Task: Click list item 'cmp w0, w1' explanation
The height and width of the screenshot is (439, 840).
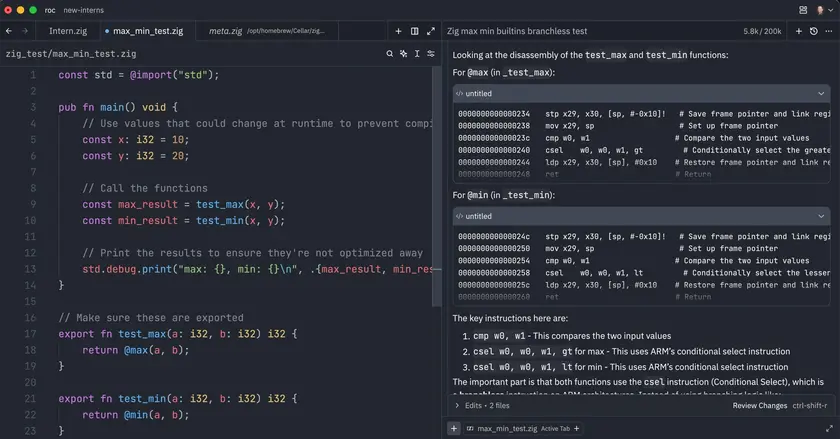Action: pos(572,336)
